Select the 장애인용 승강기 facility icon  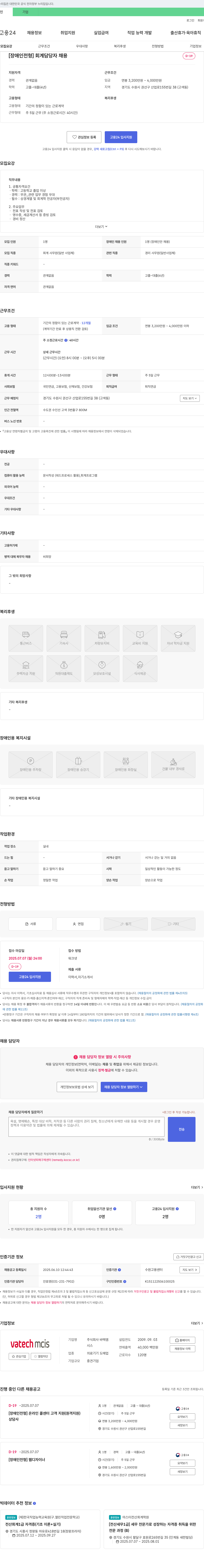click(78, 765)
